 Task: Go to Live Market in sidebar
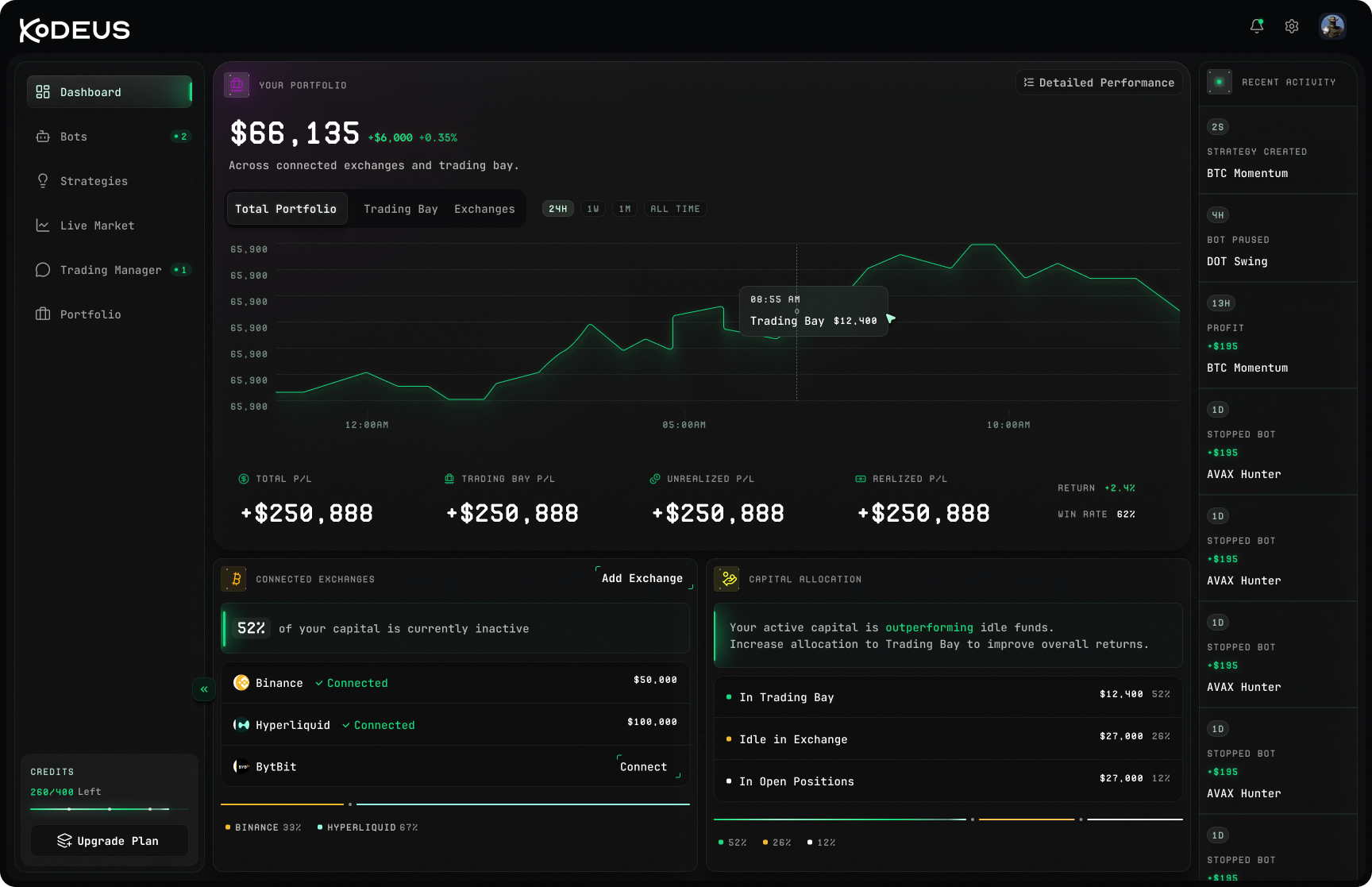pos(110,226)
